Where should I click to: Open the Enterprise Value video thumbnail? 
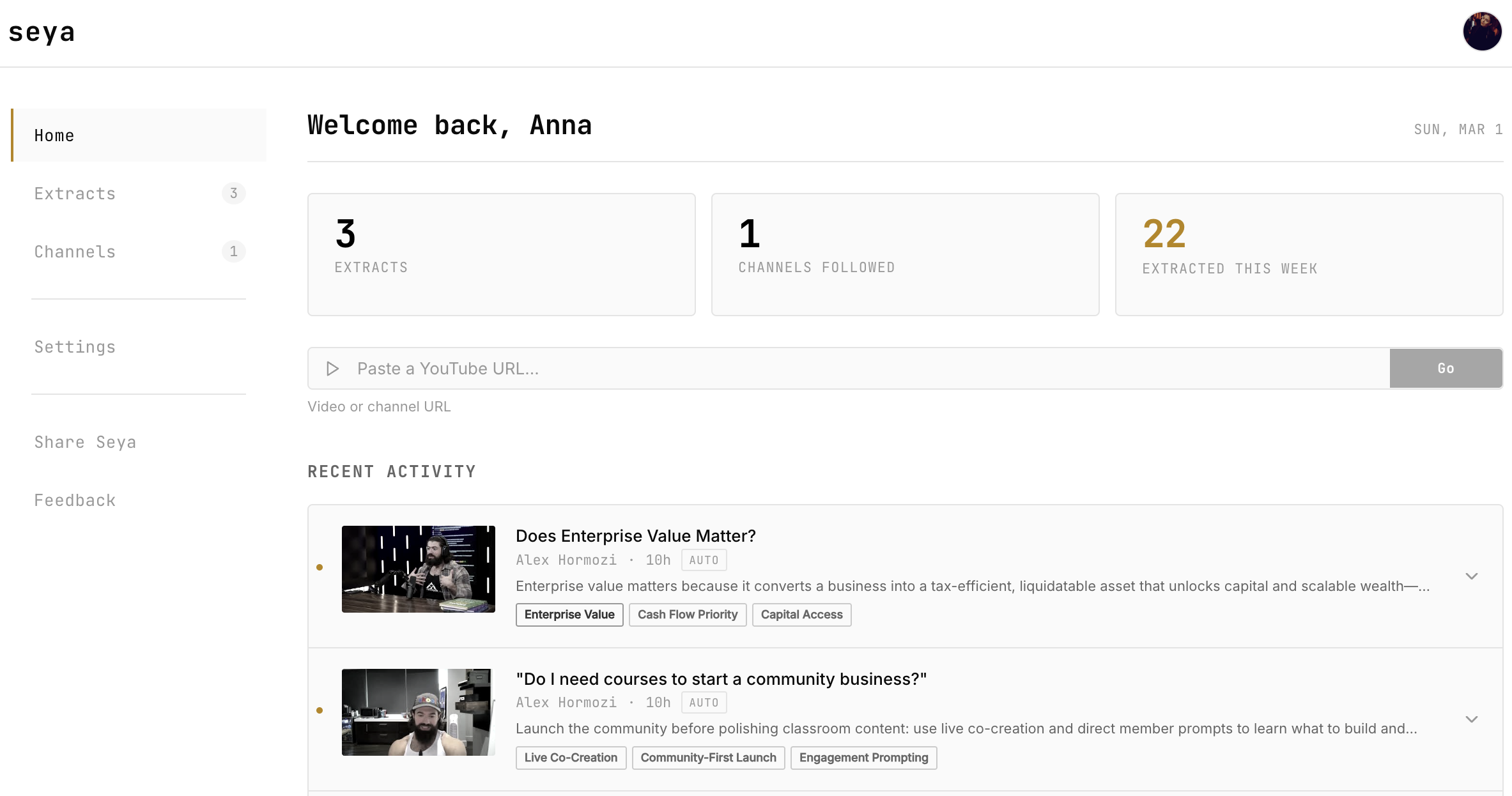(x=418, y=569)
